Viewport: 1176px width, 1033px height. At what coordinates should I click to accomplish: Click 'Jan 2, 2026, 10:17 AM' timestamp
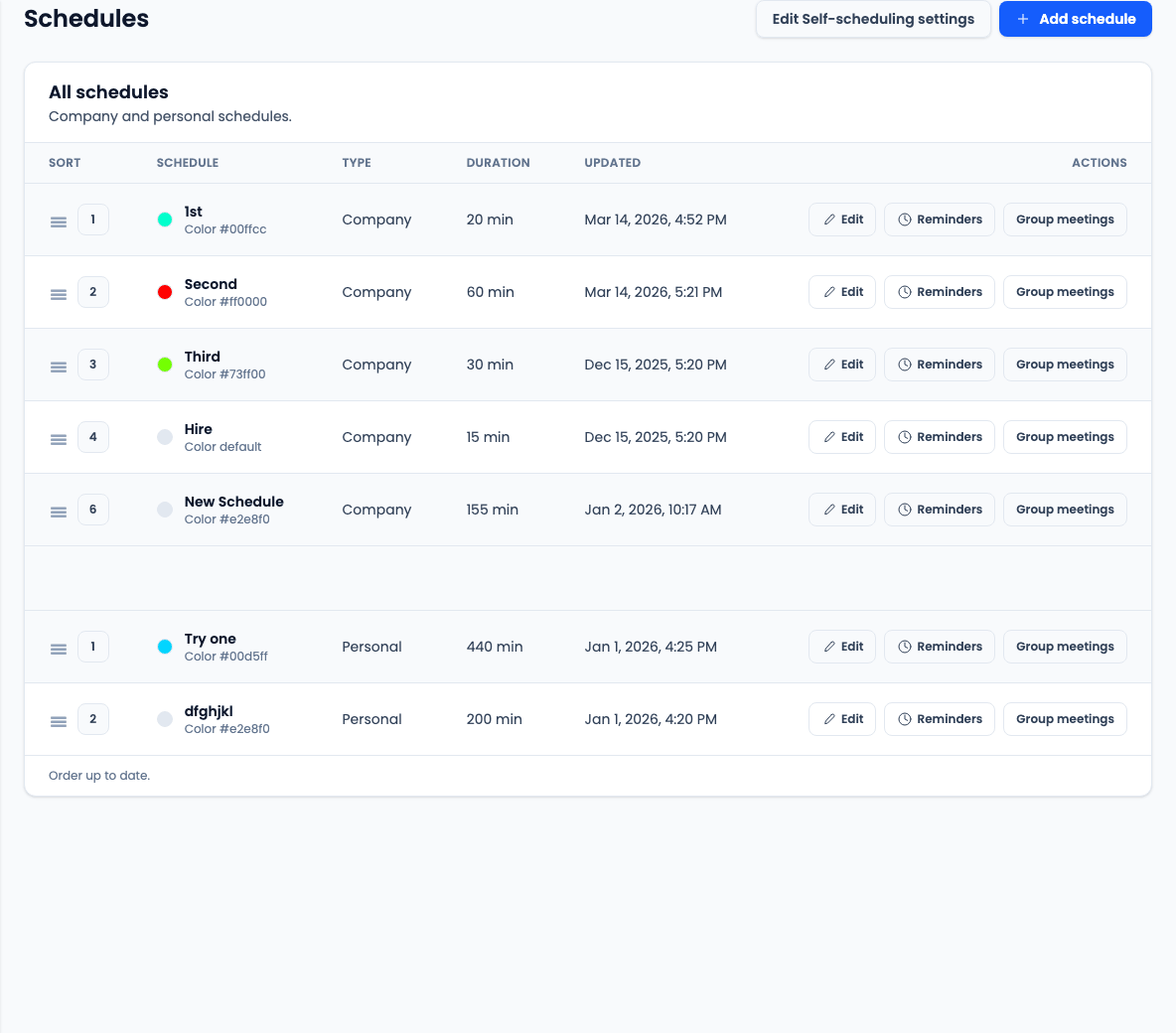tap(653, 510)
